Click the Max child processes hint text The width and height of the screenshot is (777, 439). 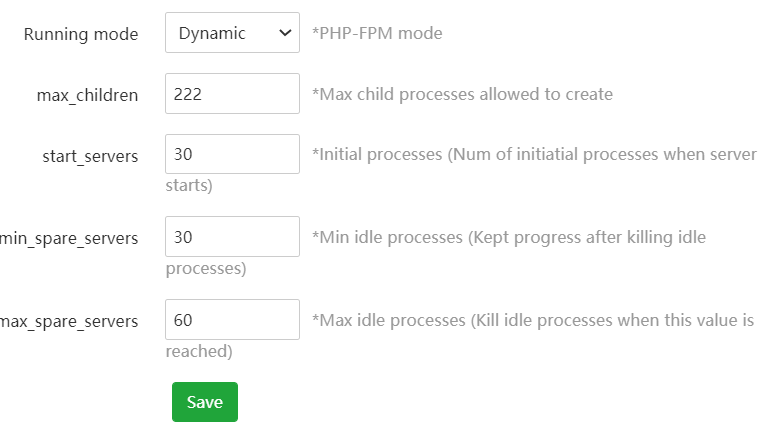462,94
